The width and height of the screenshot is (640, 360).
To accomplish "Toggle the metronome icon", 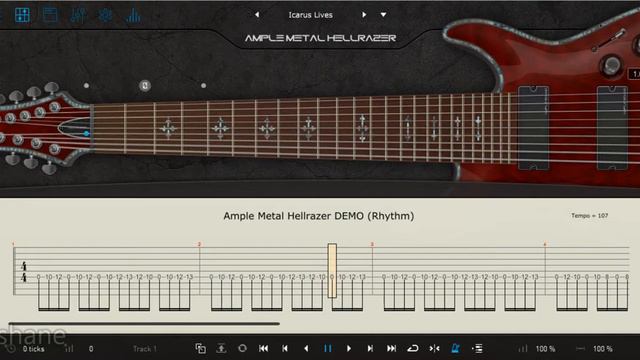I will pyautogui.click(x=456, y=349).
